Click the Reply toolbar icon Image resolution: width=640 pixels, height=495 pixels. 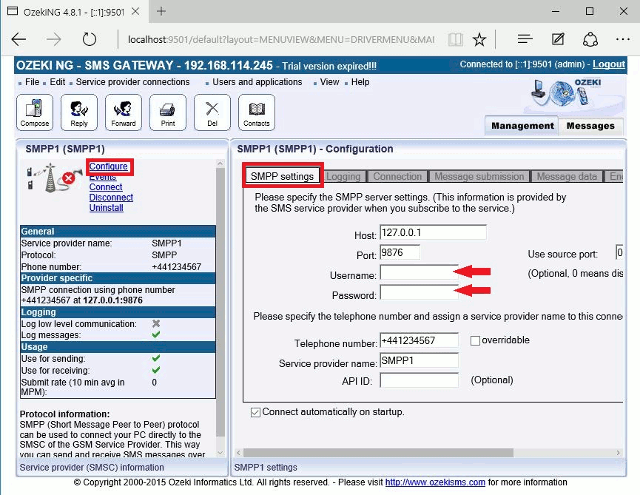click(79, 113)
